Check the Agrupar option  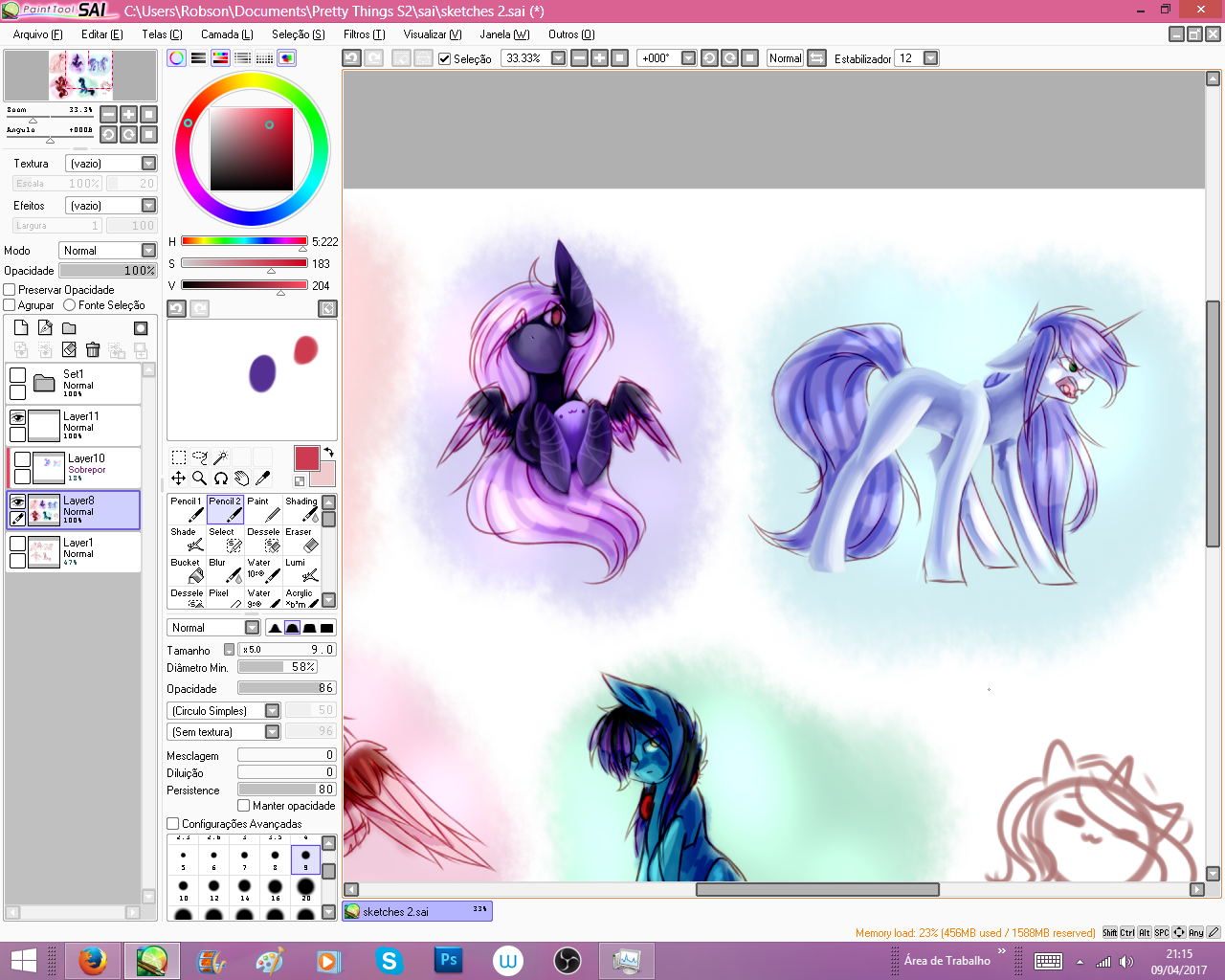[x=10, y=305]
